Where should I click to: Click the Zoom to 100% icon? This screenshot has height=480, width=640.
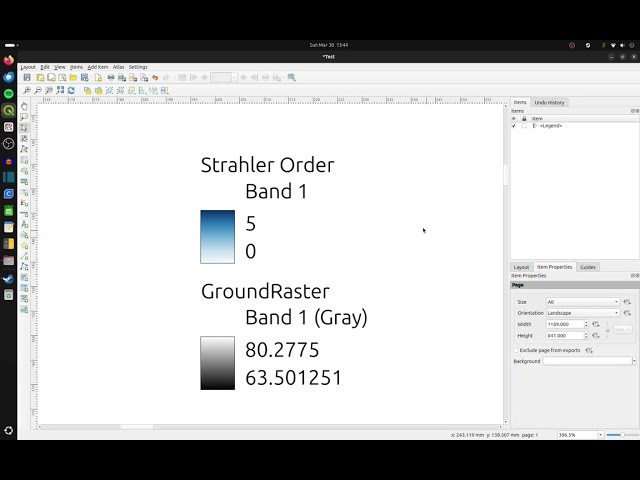click(x=49, y=91)
